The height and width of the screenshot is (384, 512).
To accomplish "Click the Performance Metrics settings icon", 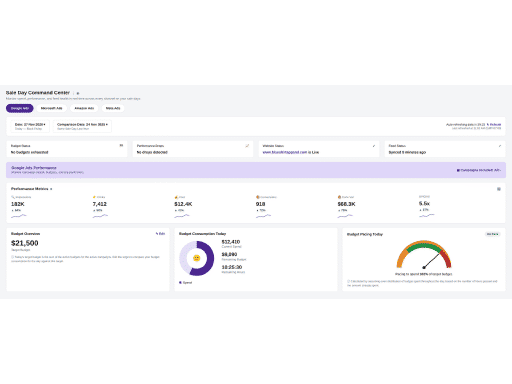I will click(x=499, y=189).
